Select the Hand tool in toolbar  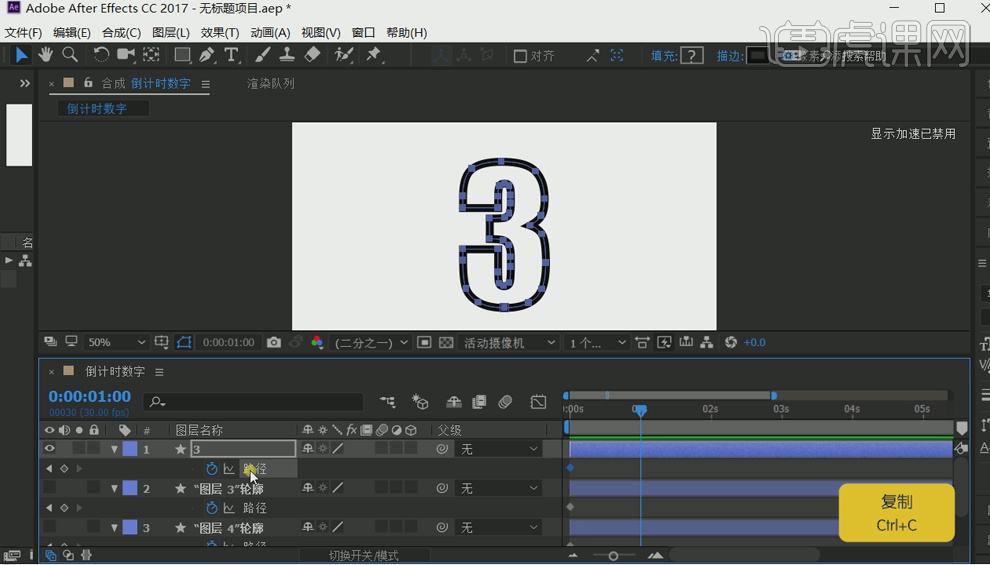click(45, 55)
